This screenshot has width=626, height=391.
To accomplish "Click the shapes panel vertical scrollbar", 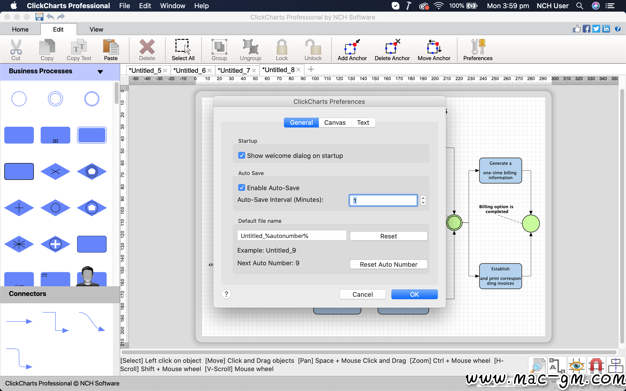I will [116, 94].
